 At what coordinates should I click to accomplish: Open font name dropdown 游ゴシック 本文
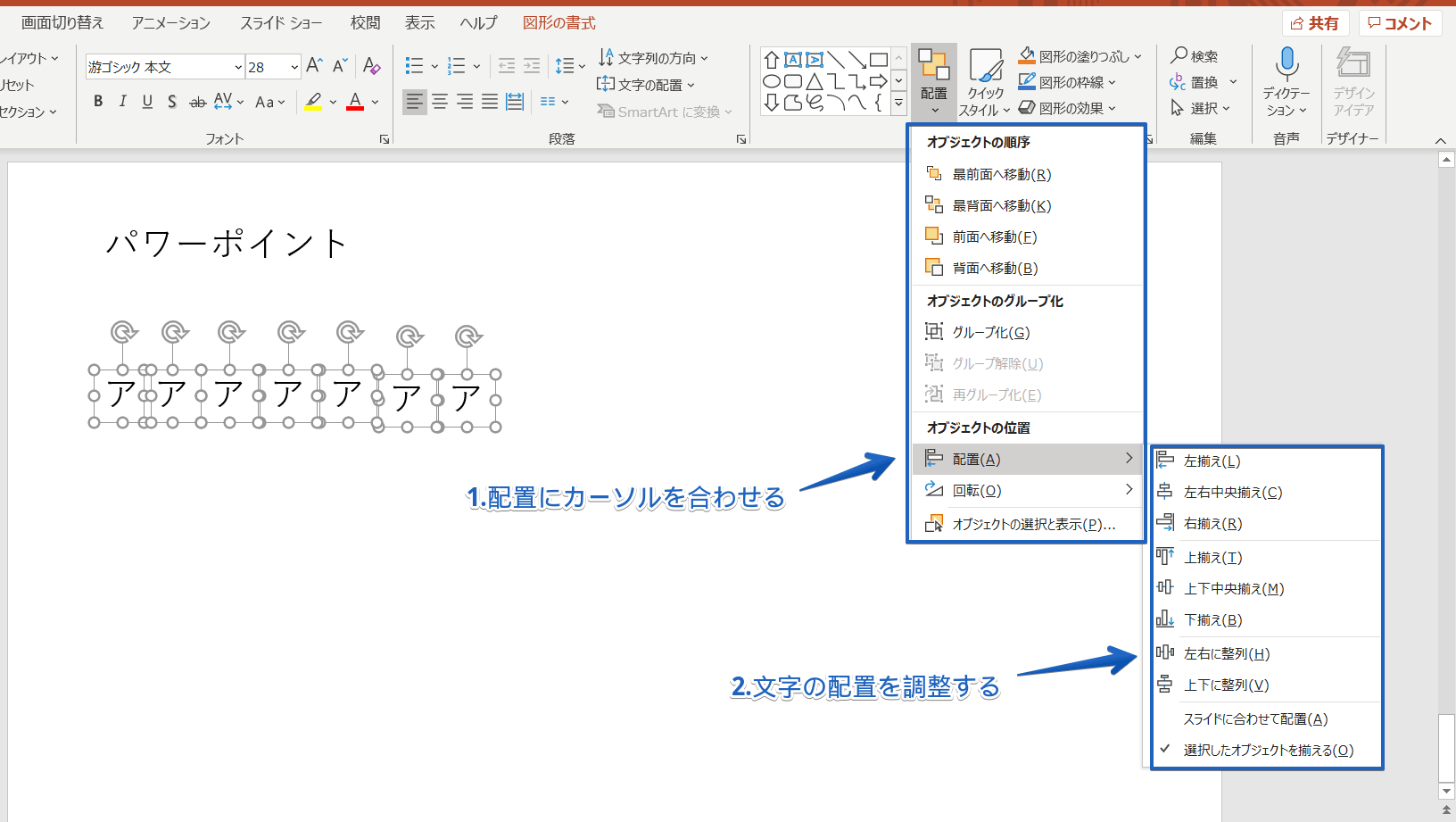pos(238,67)
